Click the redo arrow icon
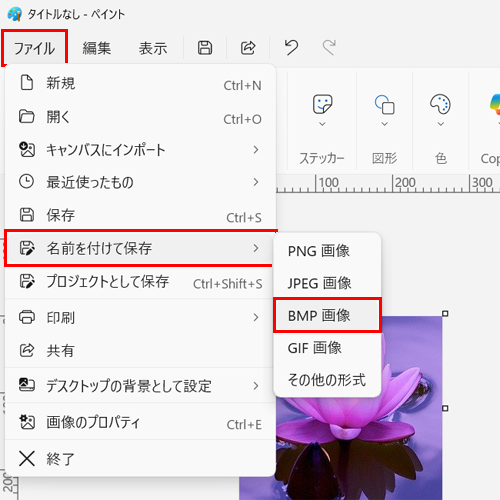The image size is (500, 500). tap(329, 47)
